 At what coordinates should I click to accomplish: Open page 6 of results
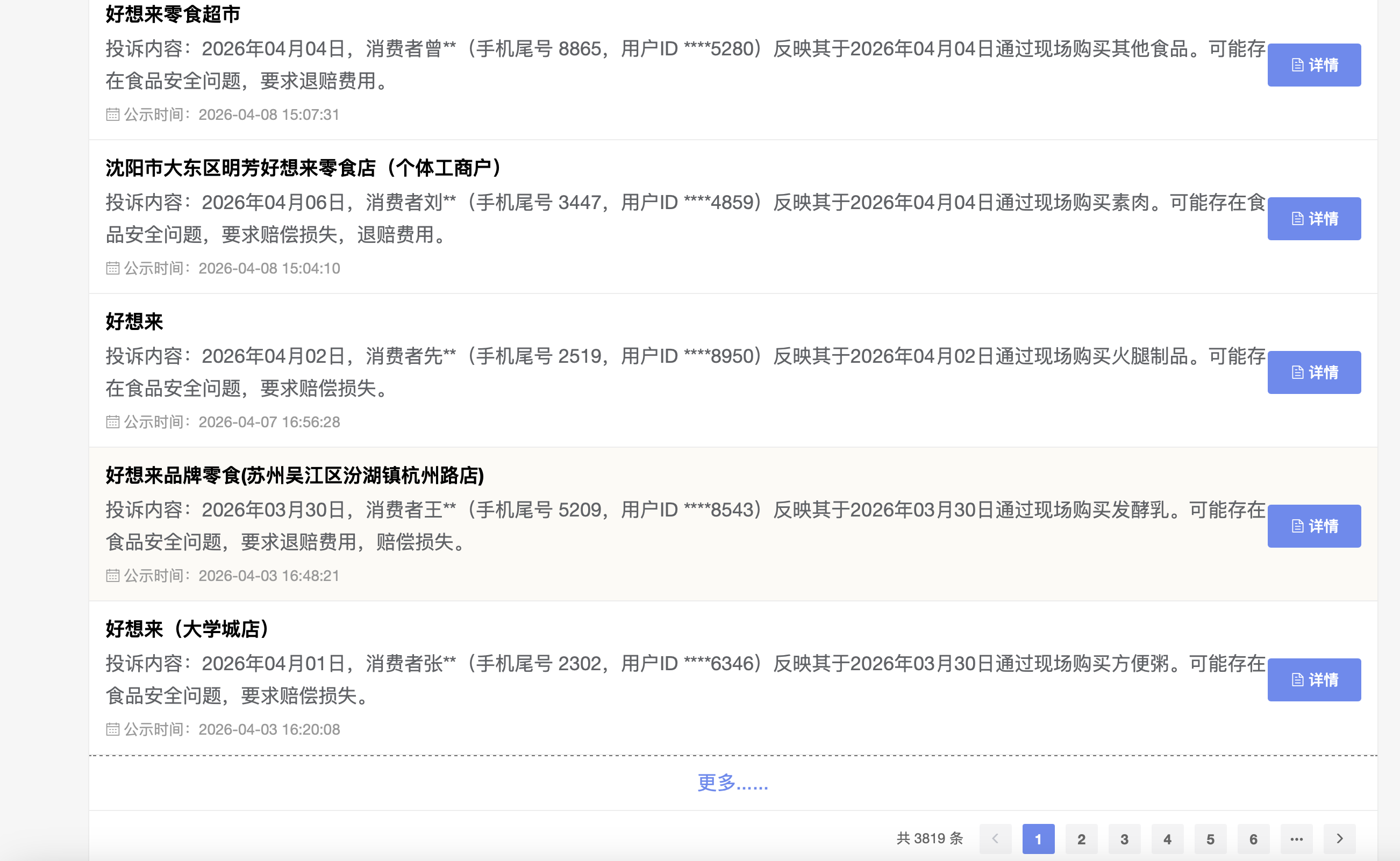(x=1253, y=839)
